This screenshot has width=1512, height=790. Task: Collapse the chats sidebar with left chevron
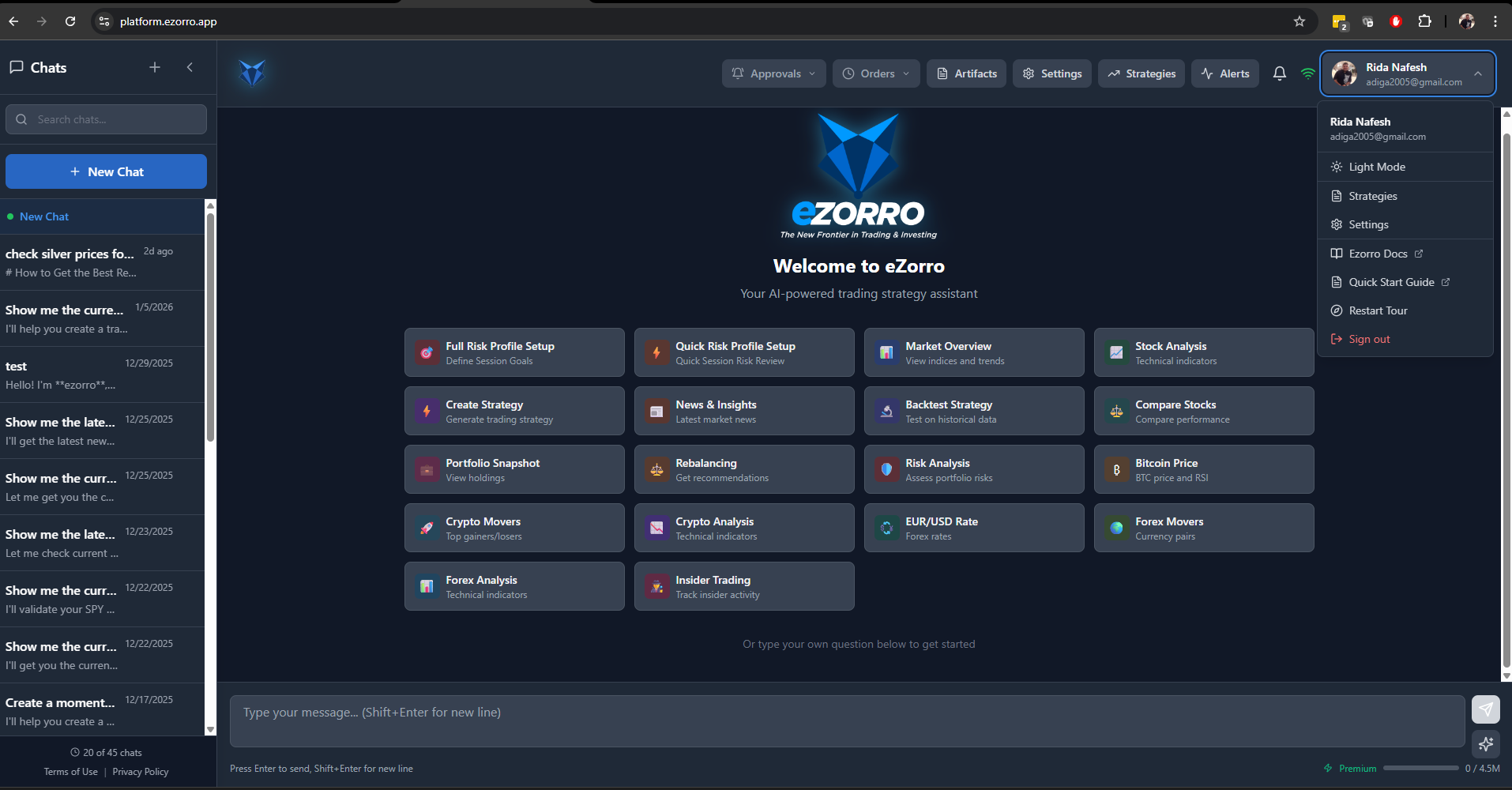click(x=190, y=67)
